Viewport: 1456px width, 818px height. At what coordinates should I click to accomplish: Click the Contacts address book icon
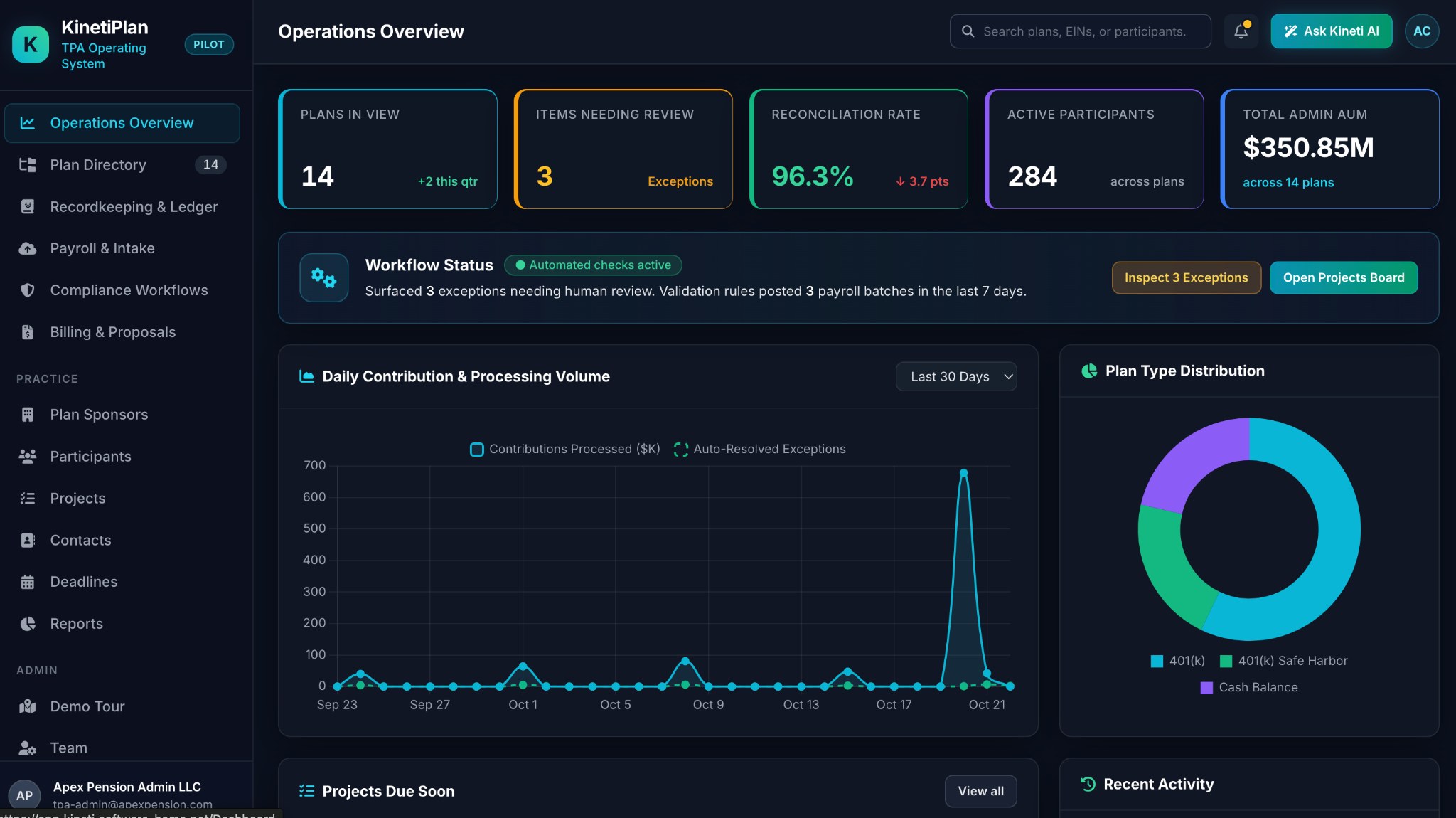tap(28, 541)
